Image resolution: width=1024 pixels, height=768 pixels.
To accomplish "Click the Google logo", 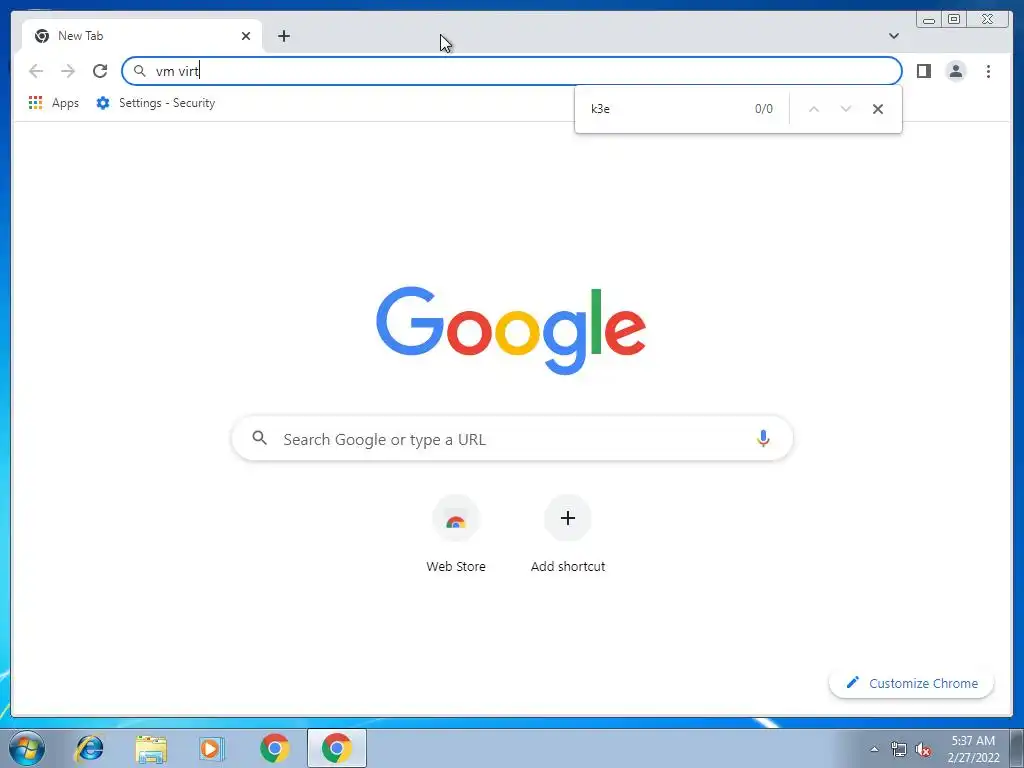I will 511,330.
